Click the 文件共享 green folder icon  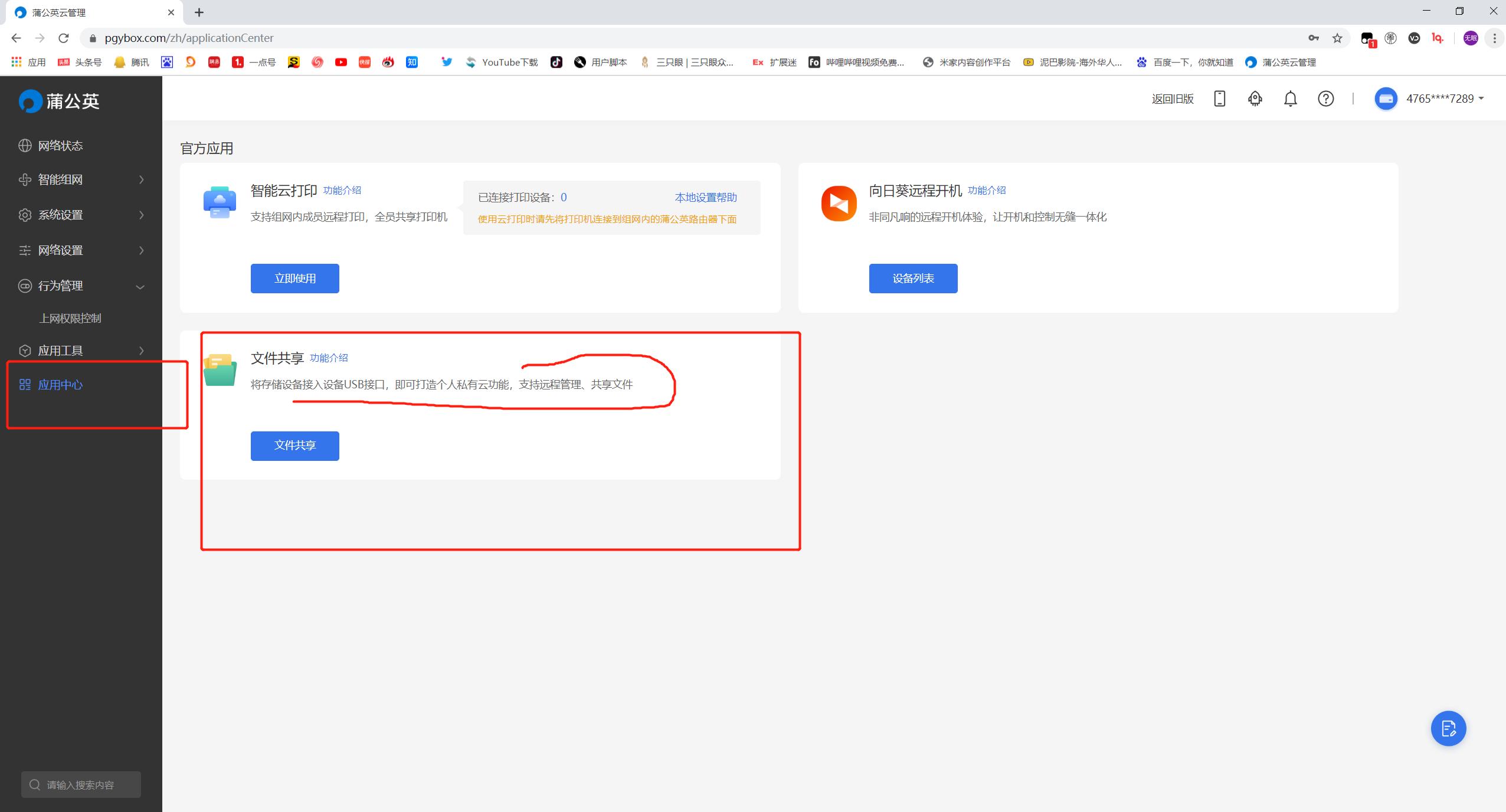point(221,370)
